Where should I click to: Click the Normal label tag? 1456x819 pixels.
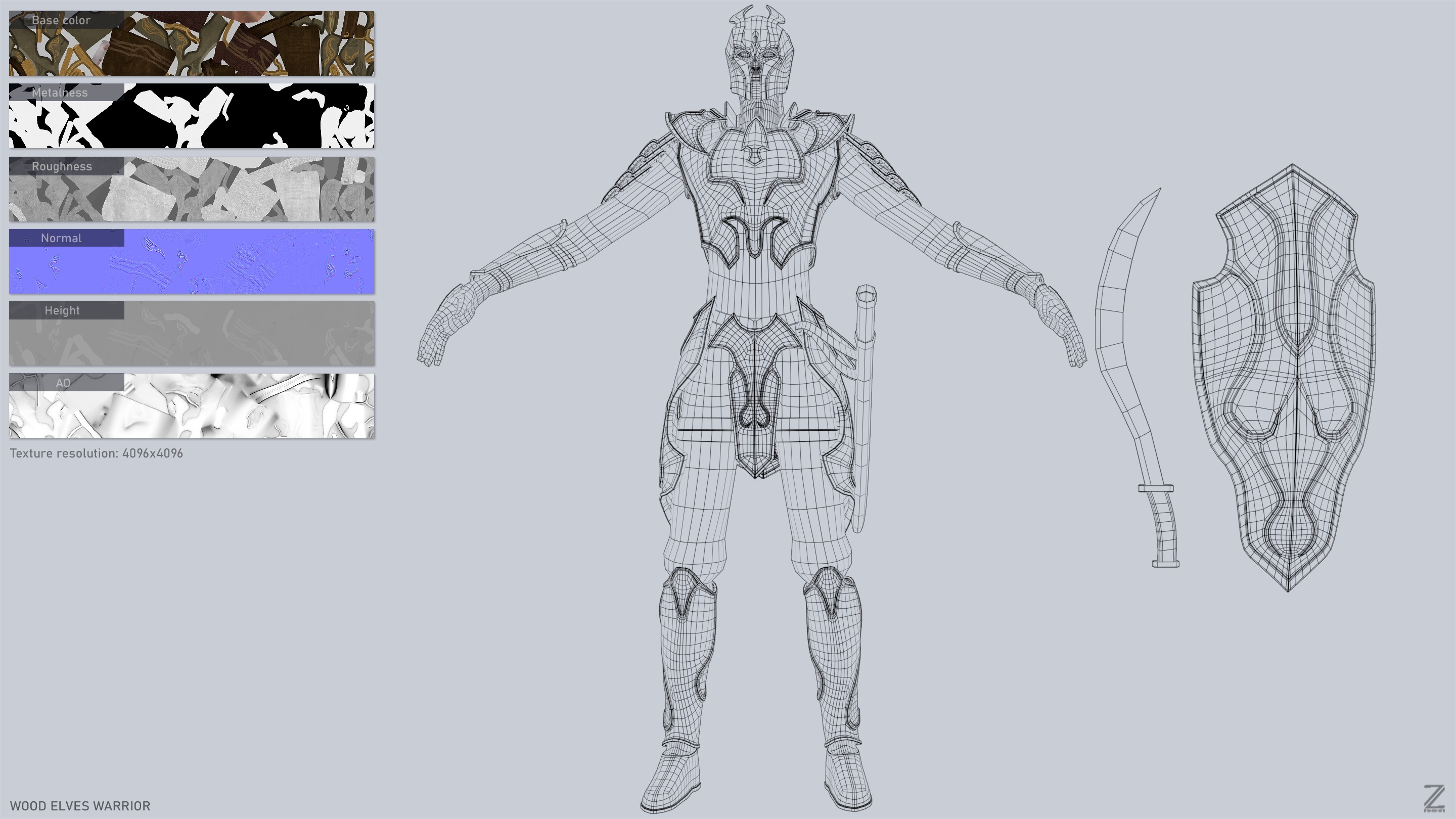[x=61, y=238]
